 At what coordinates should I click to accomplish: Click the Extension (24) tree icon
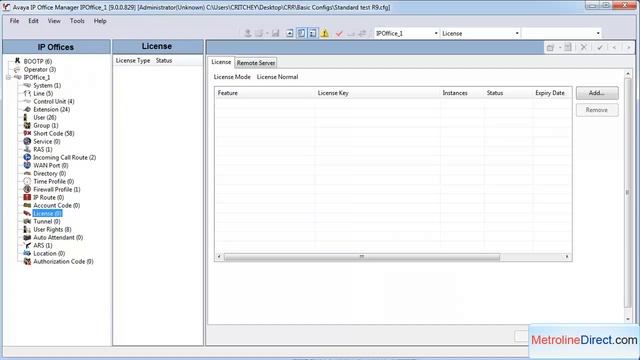pyautogui.click(x=27, y=109)
